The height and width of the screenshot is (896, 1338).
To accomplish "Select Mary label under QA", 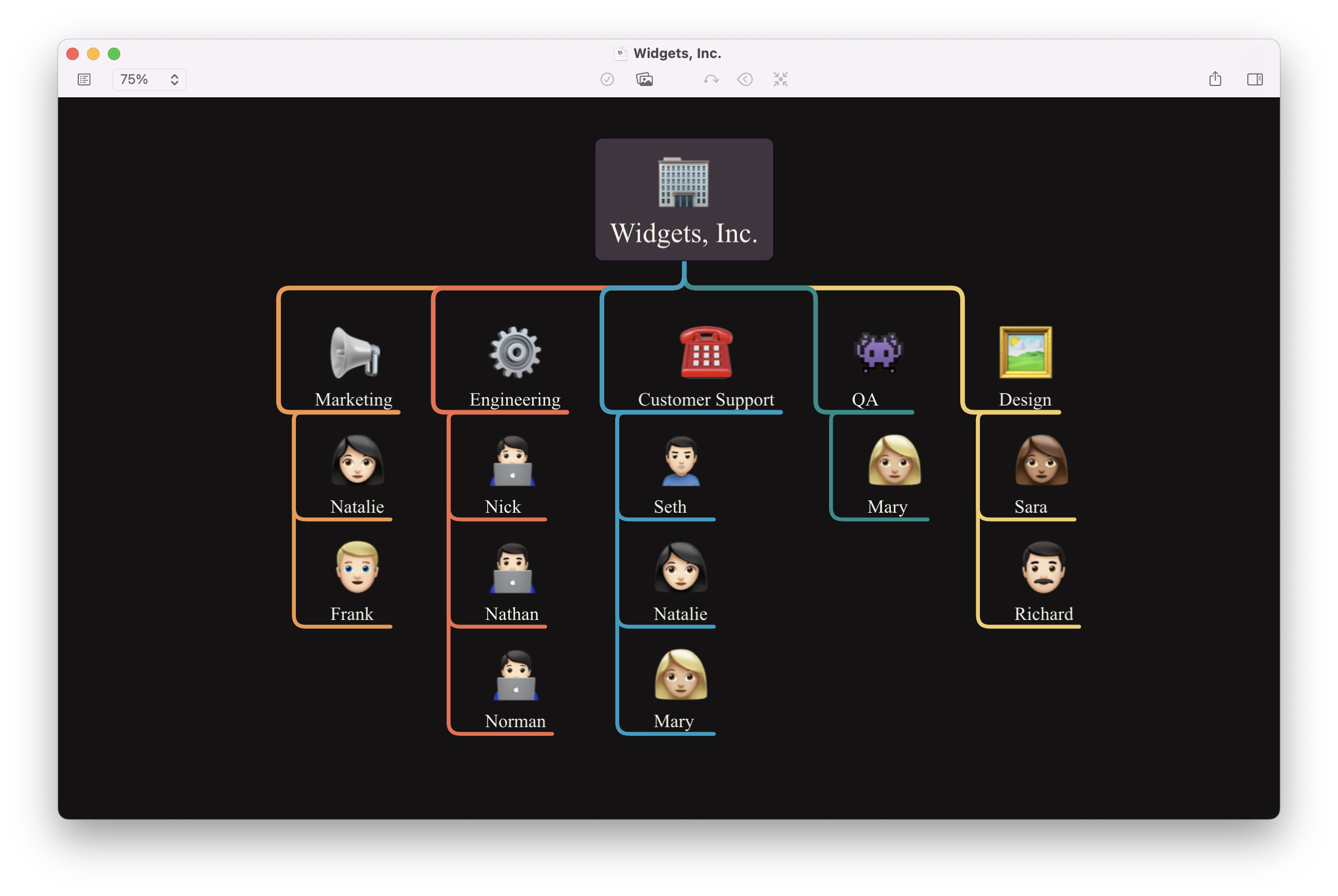I will tap(887, 507).
